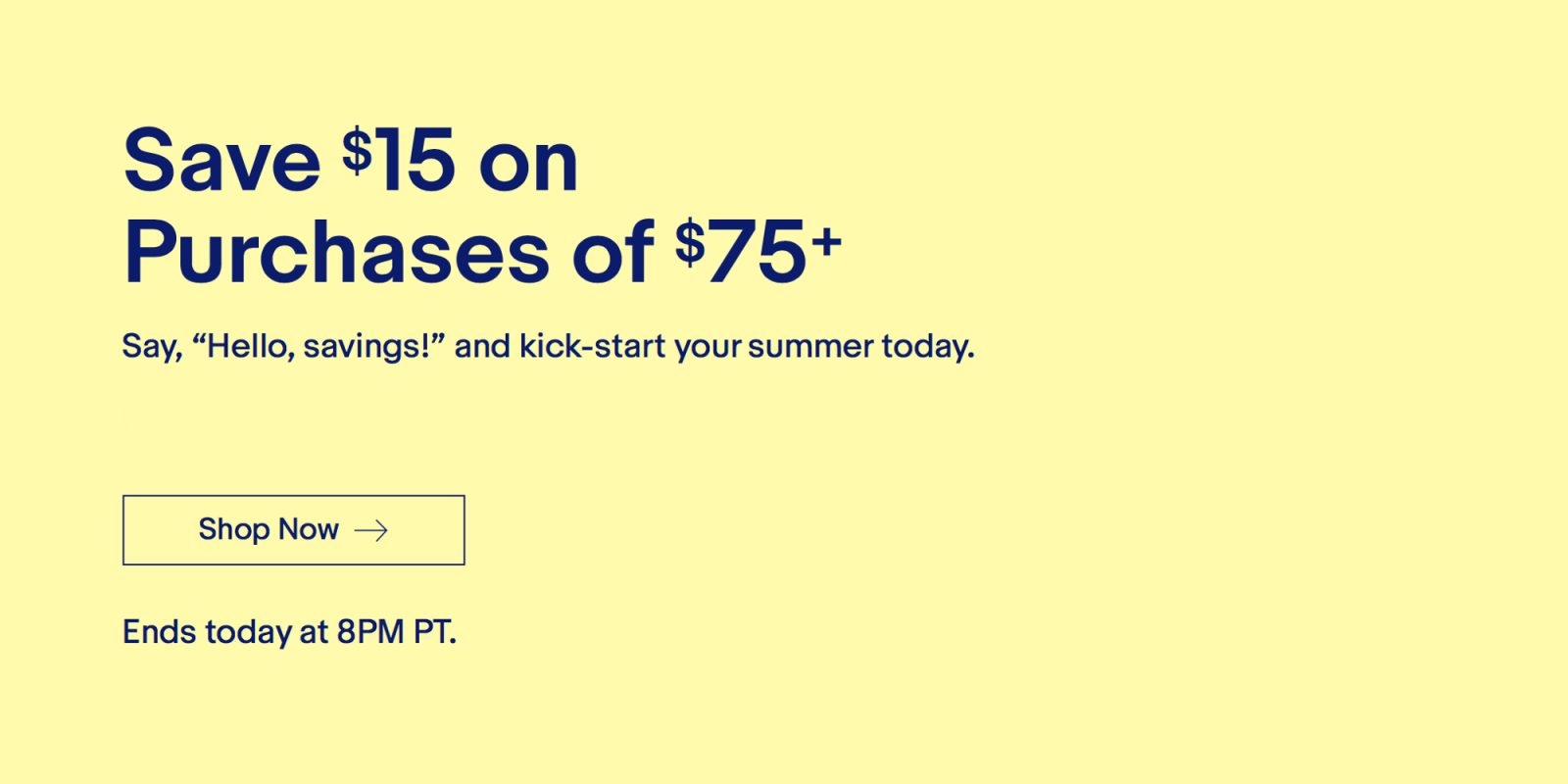Click the 'Save $15 on' headline line
The width and height of the screenshot is (1568, 784).
pos(350,161)
